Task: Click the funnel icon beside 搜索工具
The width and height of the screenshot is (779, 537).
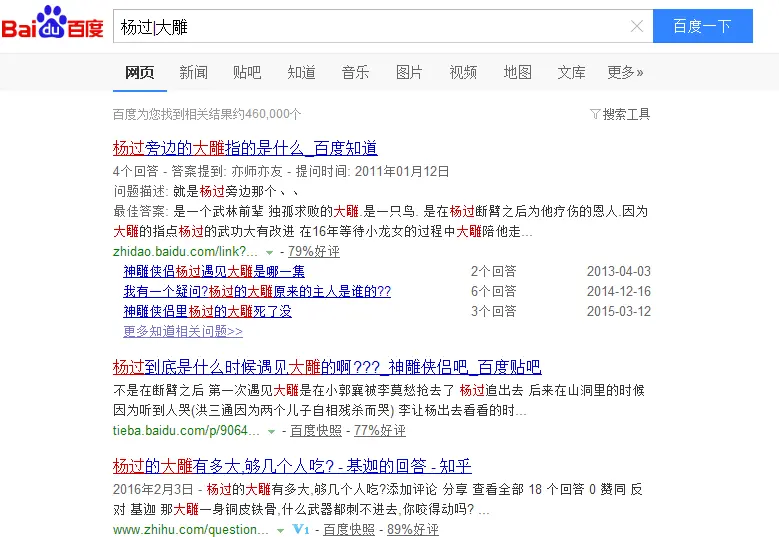Action: tap(595, 114)
